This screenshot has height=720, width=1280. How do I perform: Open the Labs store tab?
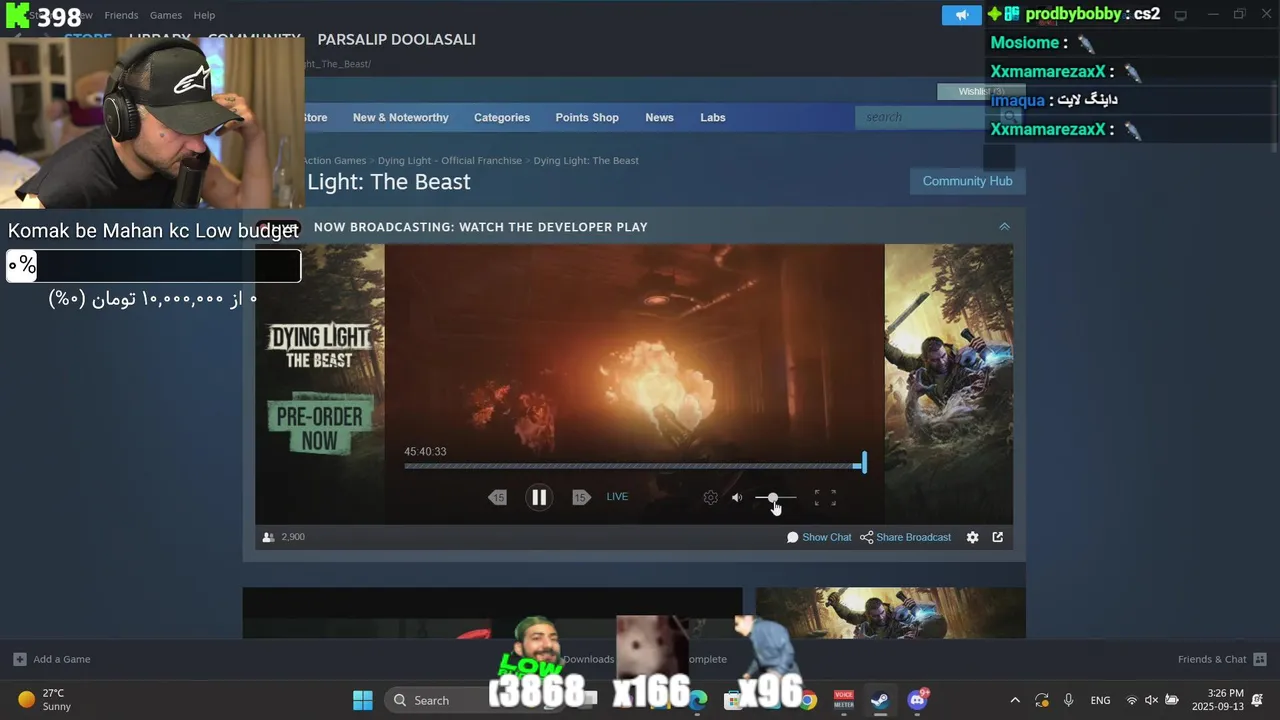[x=713, y=117]
